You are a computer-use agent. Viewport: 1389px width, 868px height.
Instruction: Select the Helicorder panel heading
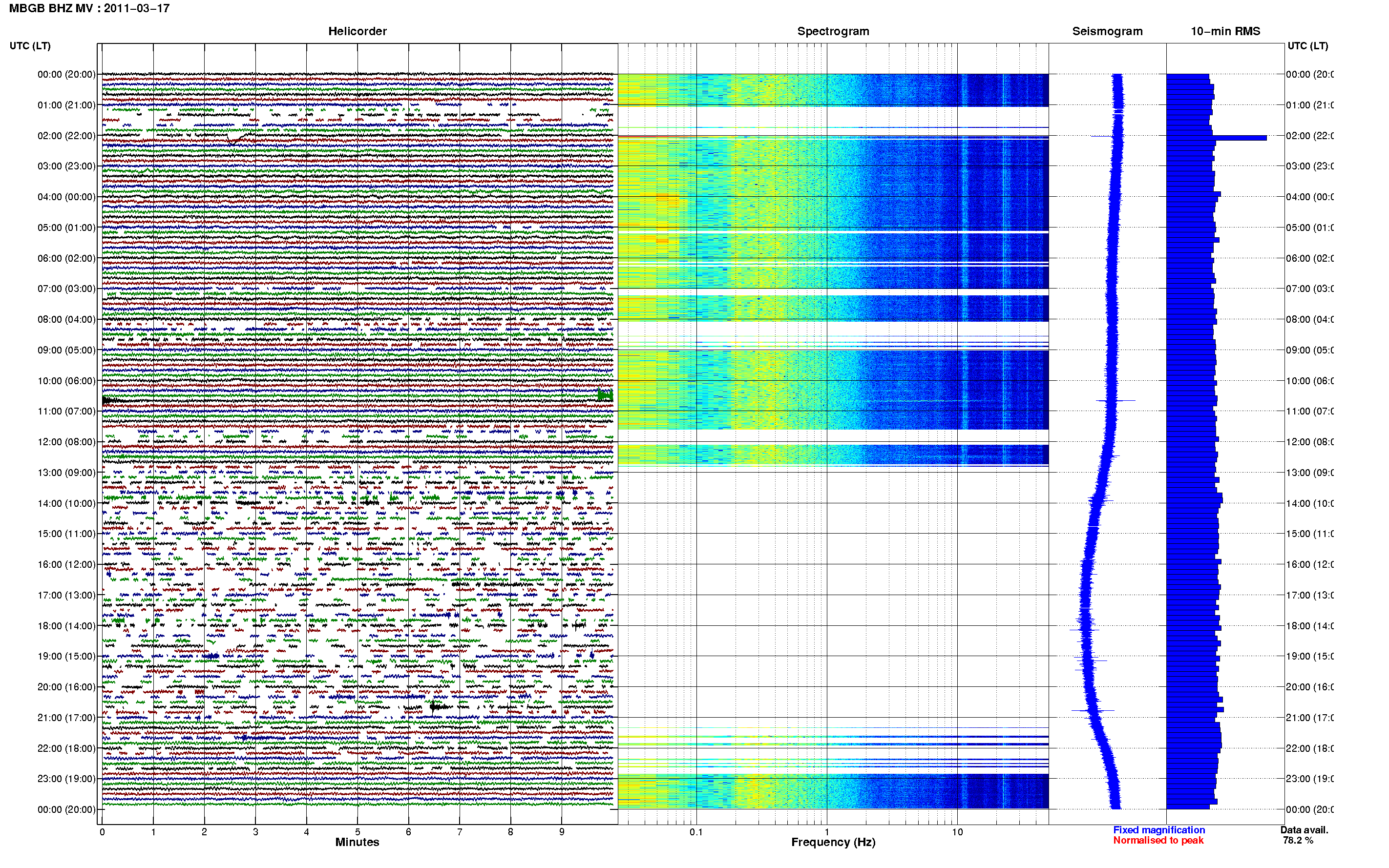click(x=357, y=32)
